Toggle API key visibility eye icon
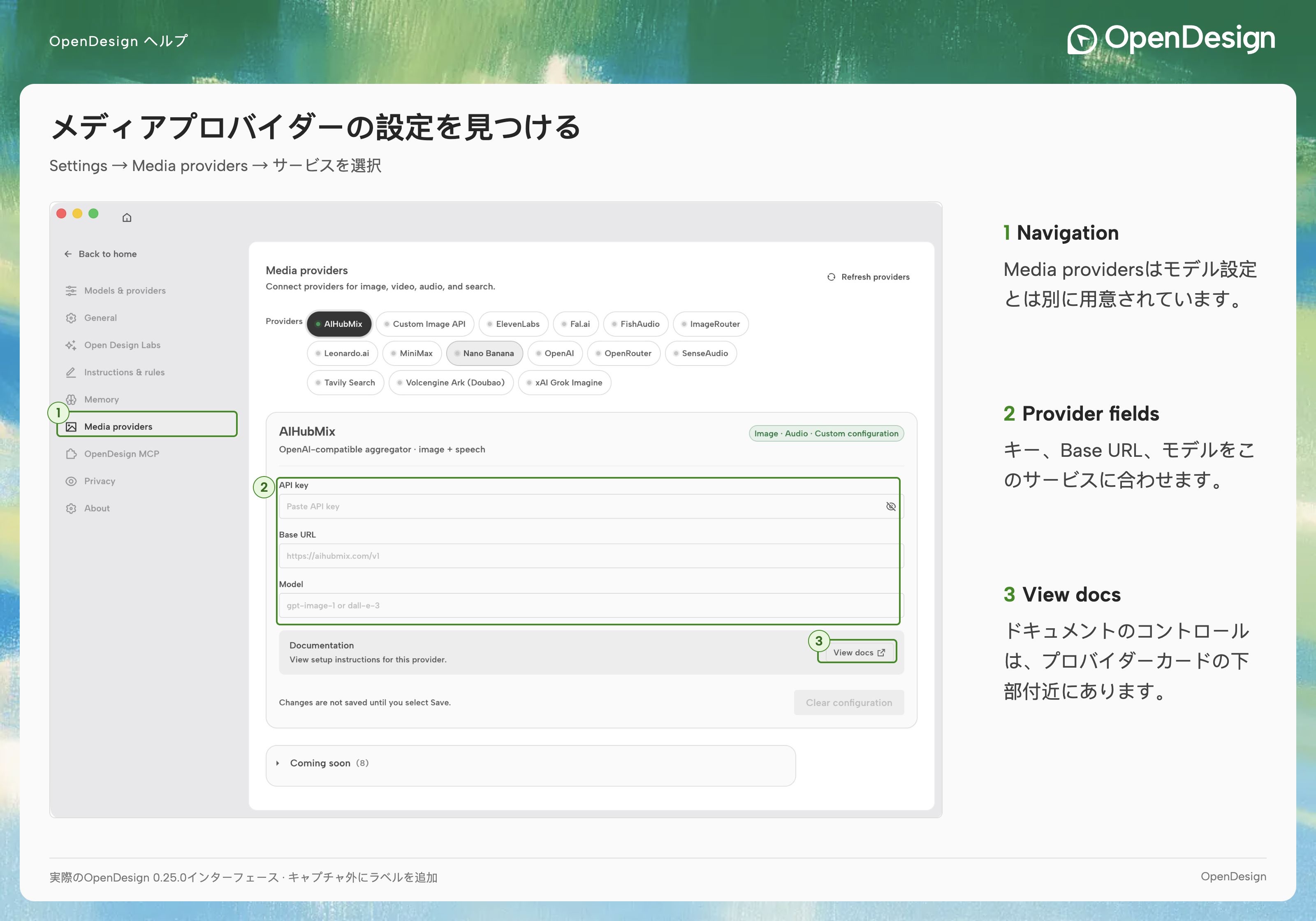1316x921 pixels. [891, 507]
